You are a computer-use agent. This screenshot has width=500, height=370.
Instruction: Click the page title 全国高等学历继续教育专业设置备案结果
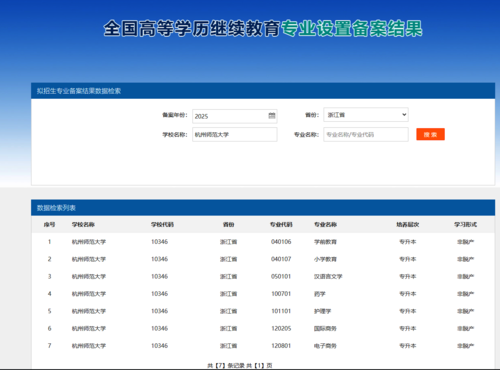[263, 28]
